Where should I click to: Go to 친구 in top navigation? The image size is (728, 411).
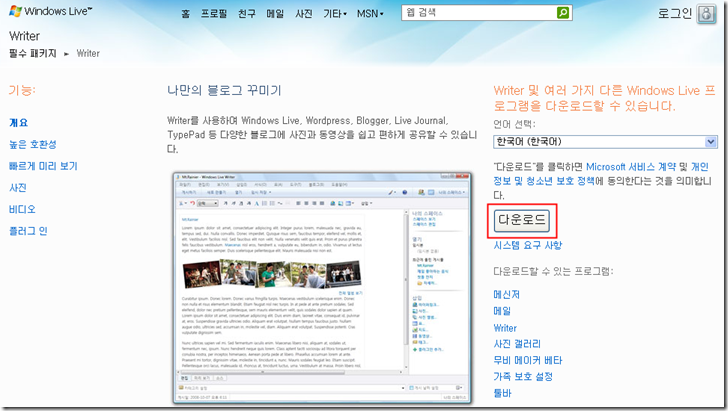247,14
